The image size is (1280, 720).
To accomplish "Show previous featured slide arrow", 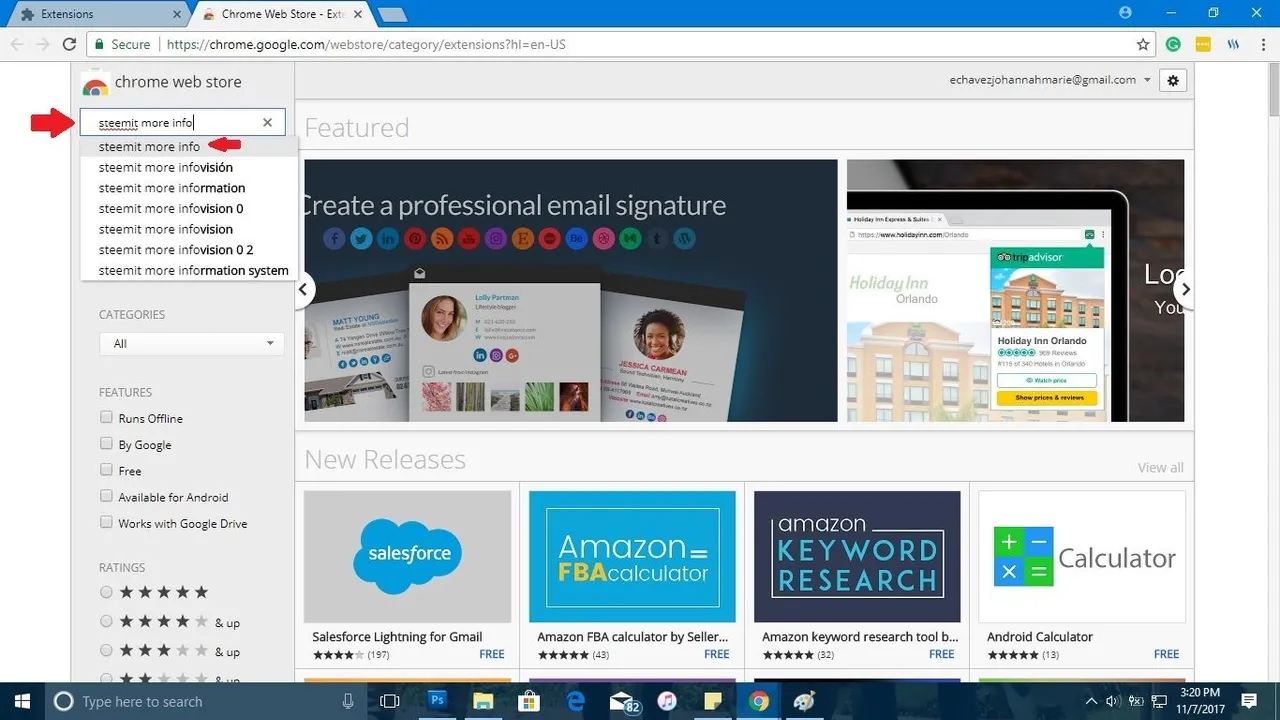I will pos(304,290).
